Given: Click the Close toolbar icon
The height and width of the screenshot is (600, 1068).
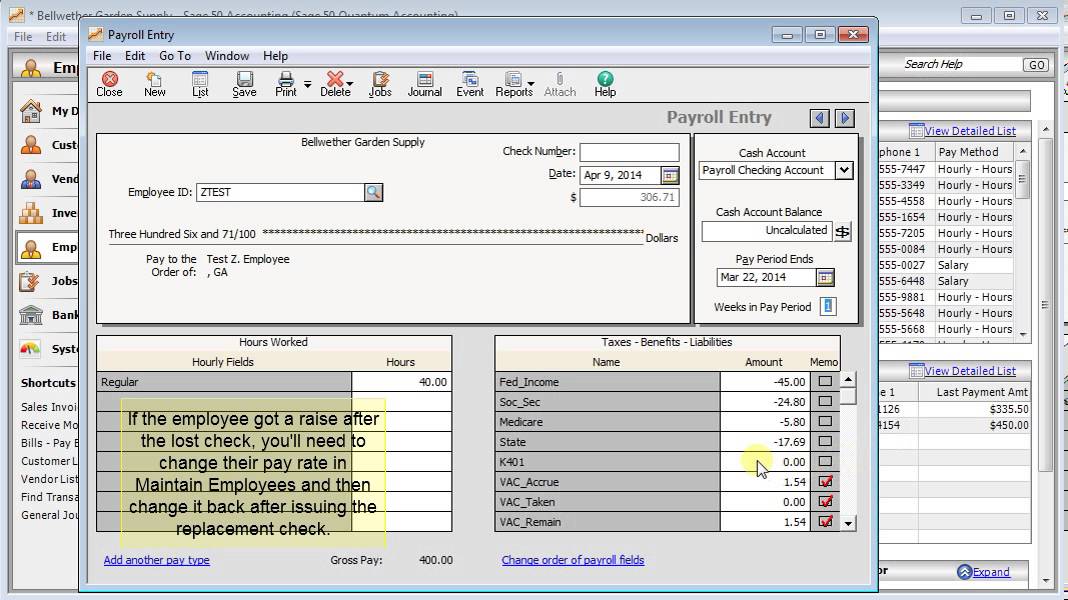Looking at the screenshot, I should click(x=109, y=84).
